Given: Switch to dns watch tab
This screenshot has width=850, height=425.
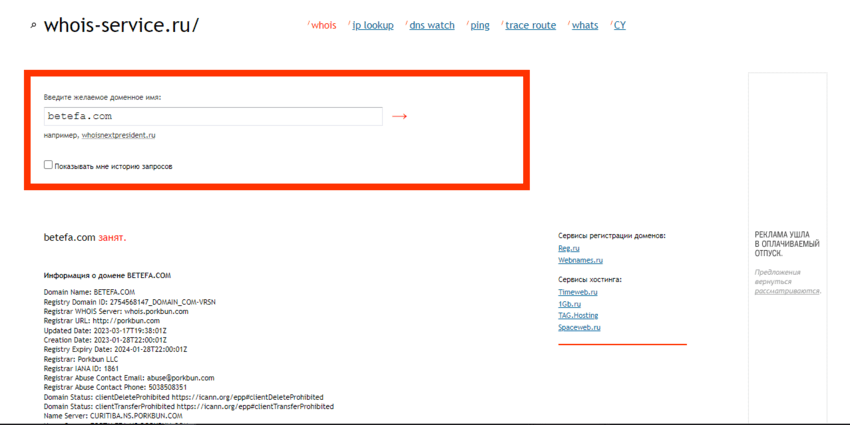Looking at the screenshot, I should pyautogui.click(x=431, y=26).
